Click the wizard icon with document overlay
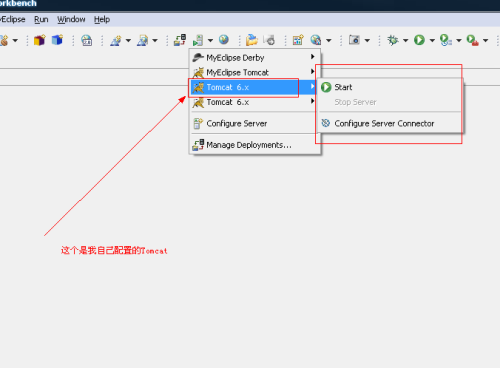The width and height of the screenshot is (500, 368). click(142, 40)
